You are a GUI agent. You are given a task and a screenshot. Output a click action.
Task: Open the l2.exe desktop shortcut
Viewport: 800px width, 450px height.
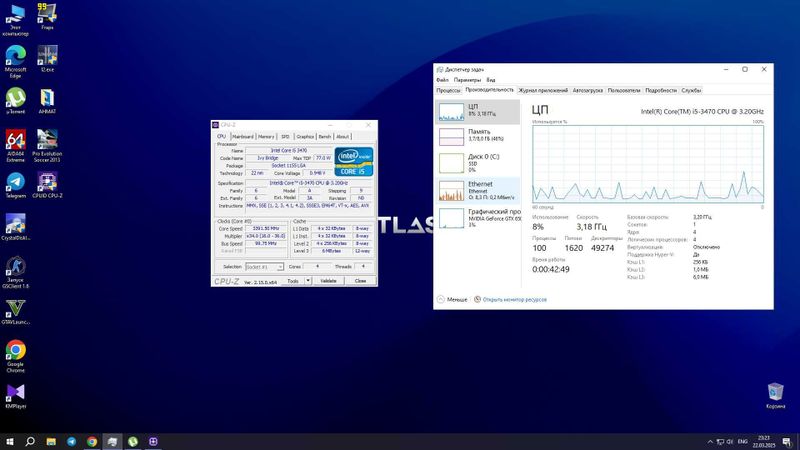pyautogui.click(x=47, y=58)
